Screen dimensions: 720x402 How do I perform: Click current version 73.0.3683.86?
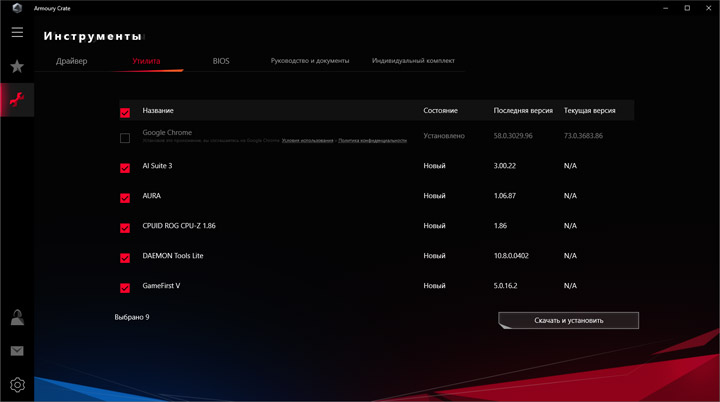click(x=583, y=136)
